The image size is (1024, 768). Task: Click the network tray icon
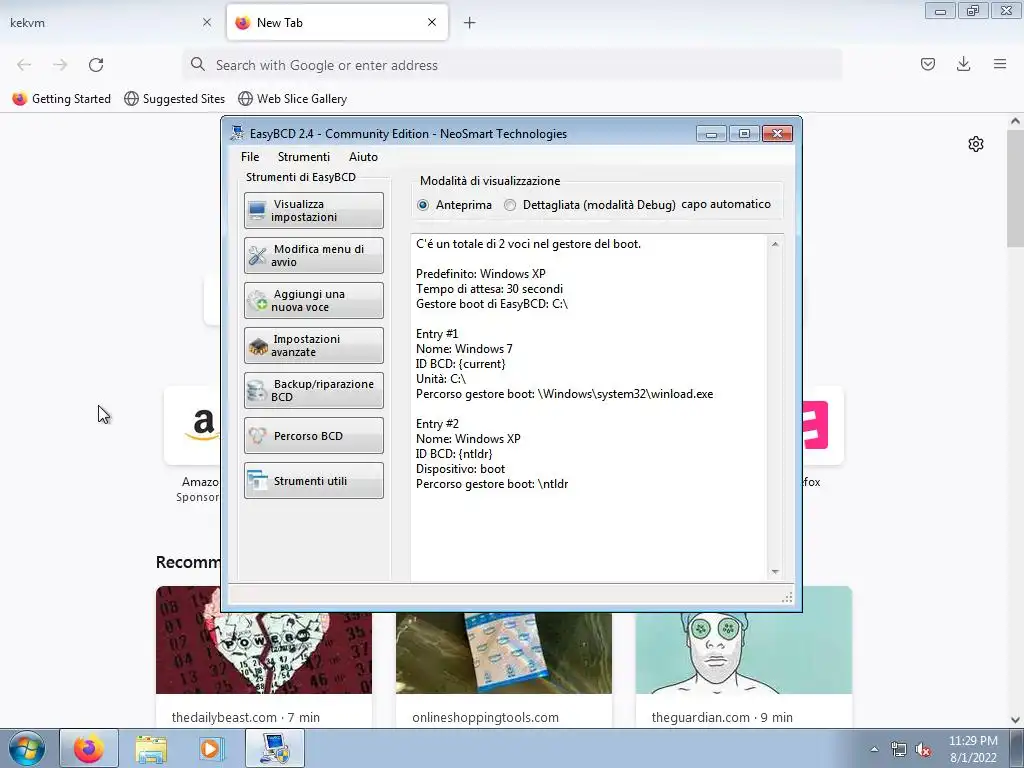click(899, 749)
